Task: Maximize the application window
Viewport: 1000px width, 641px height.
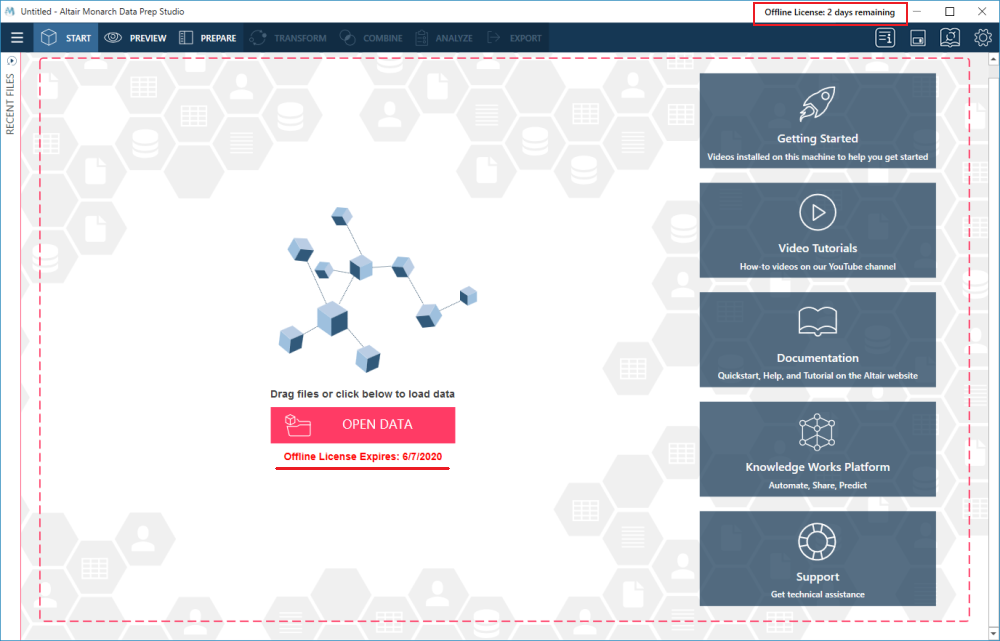Action: [950, 12]
